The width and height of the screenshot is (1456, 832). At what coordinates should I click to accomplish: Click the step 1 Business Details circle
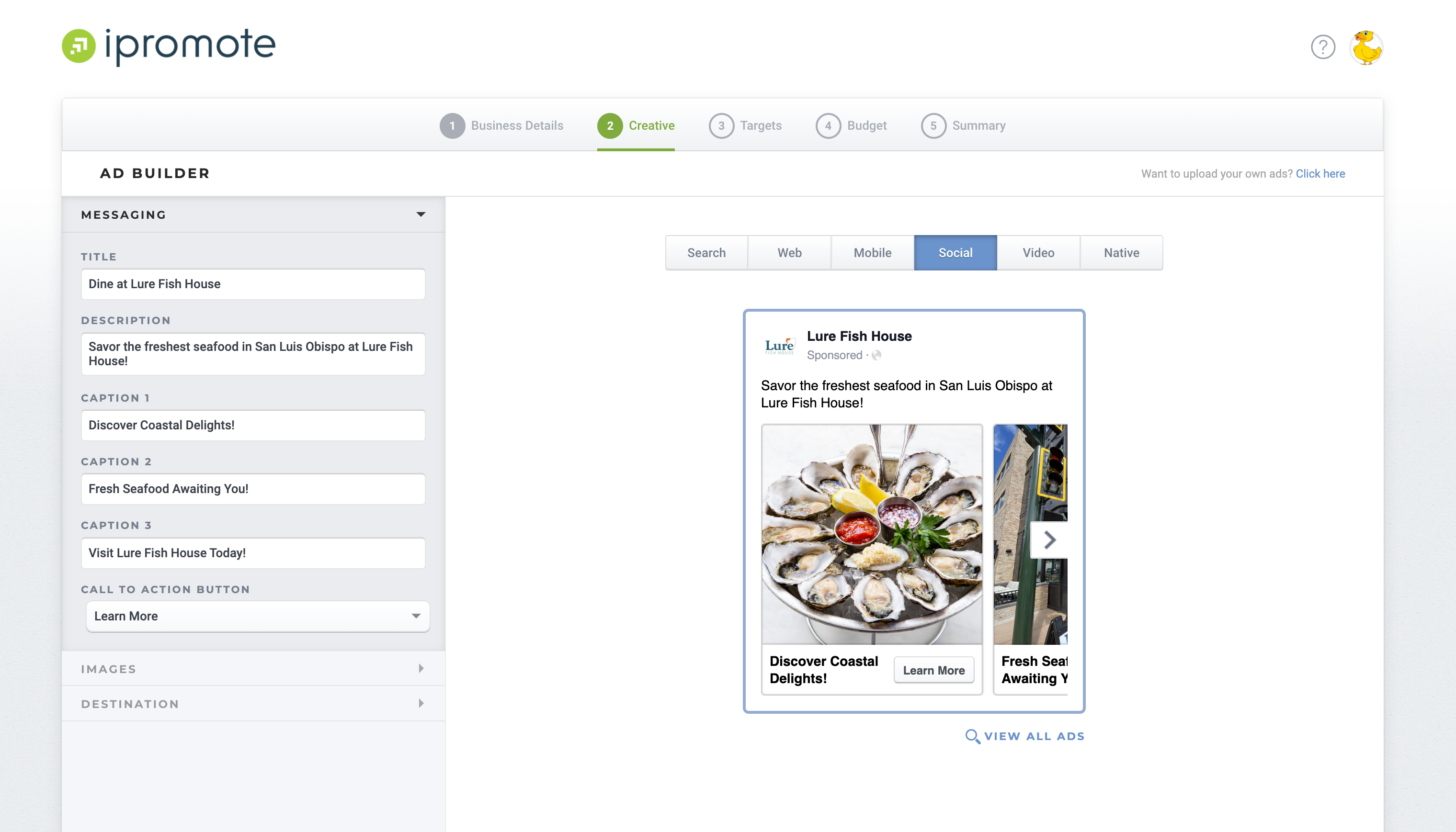(452, 126)
